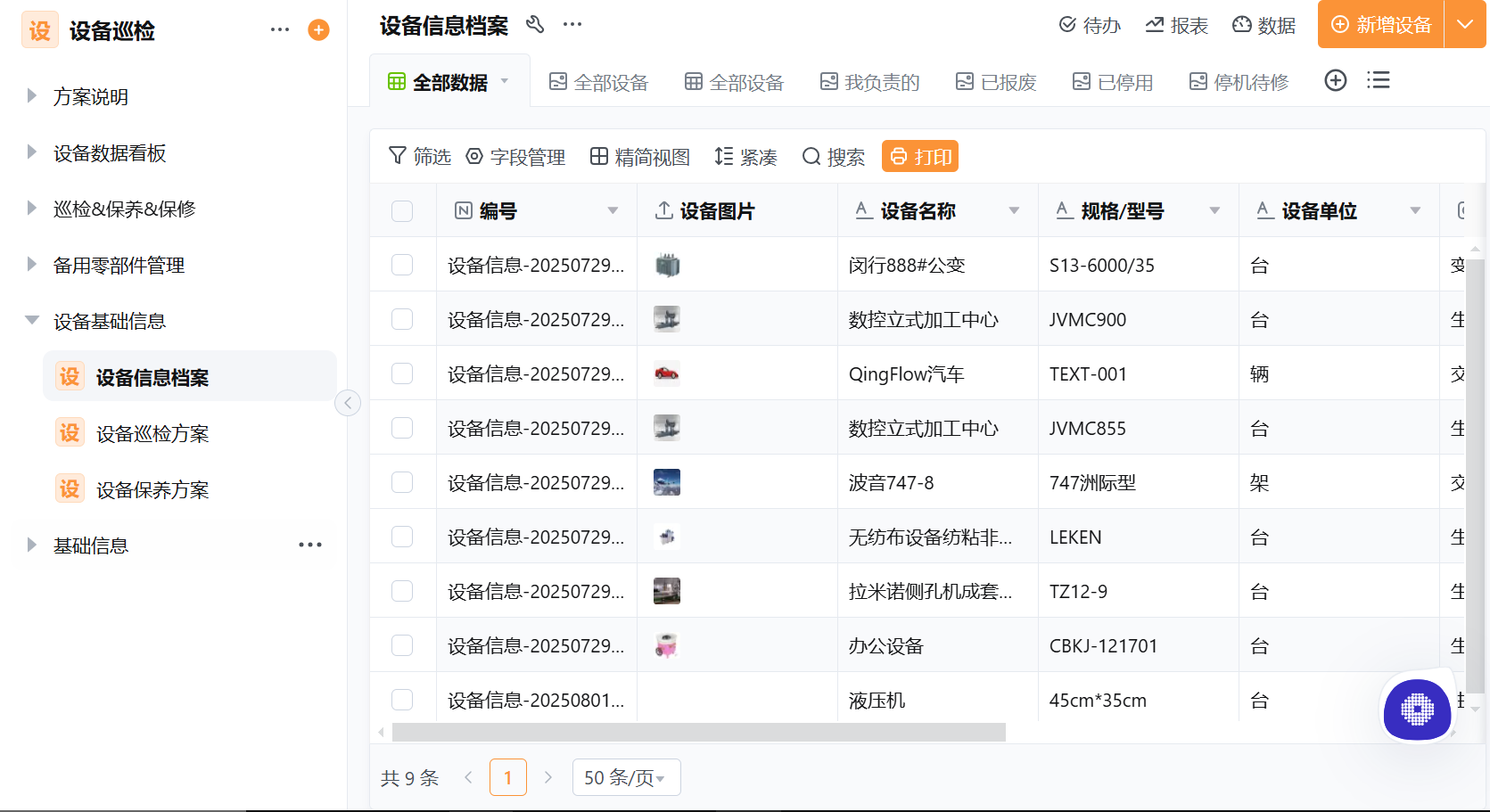Click the plus icon to add a new view
The width and height of the screenshot is (1490, 812).
coord(1335,80)
